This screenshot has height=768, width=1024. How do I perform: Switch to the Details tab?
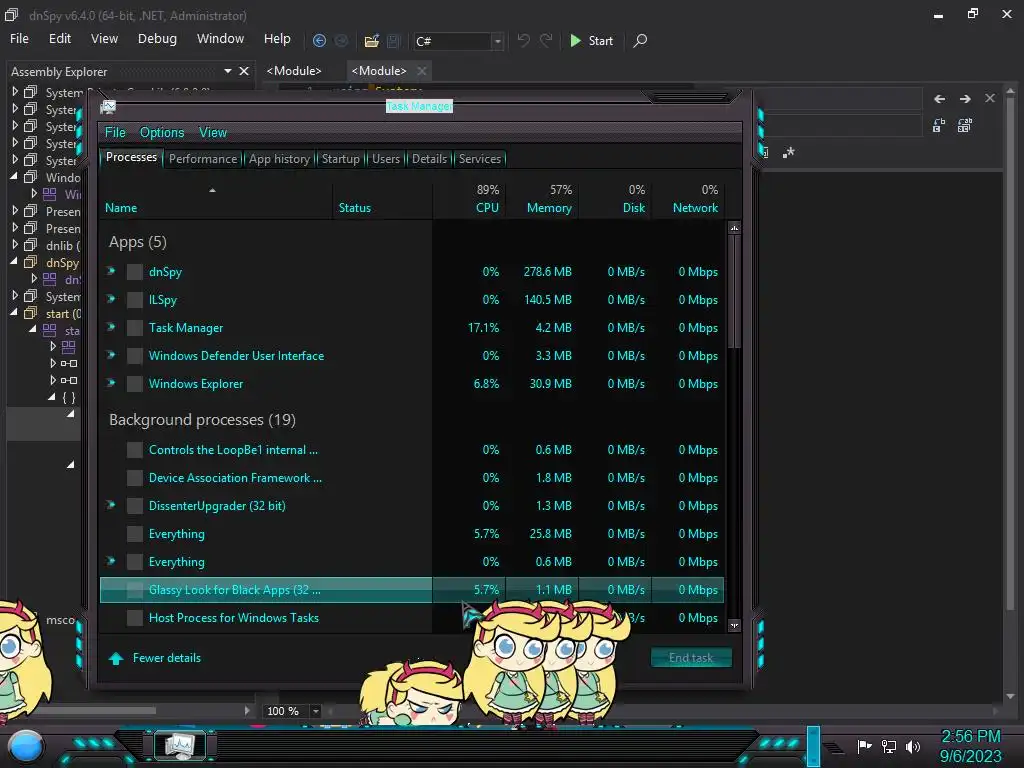429,159
